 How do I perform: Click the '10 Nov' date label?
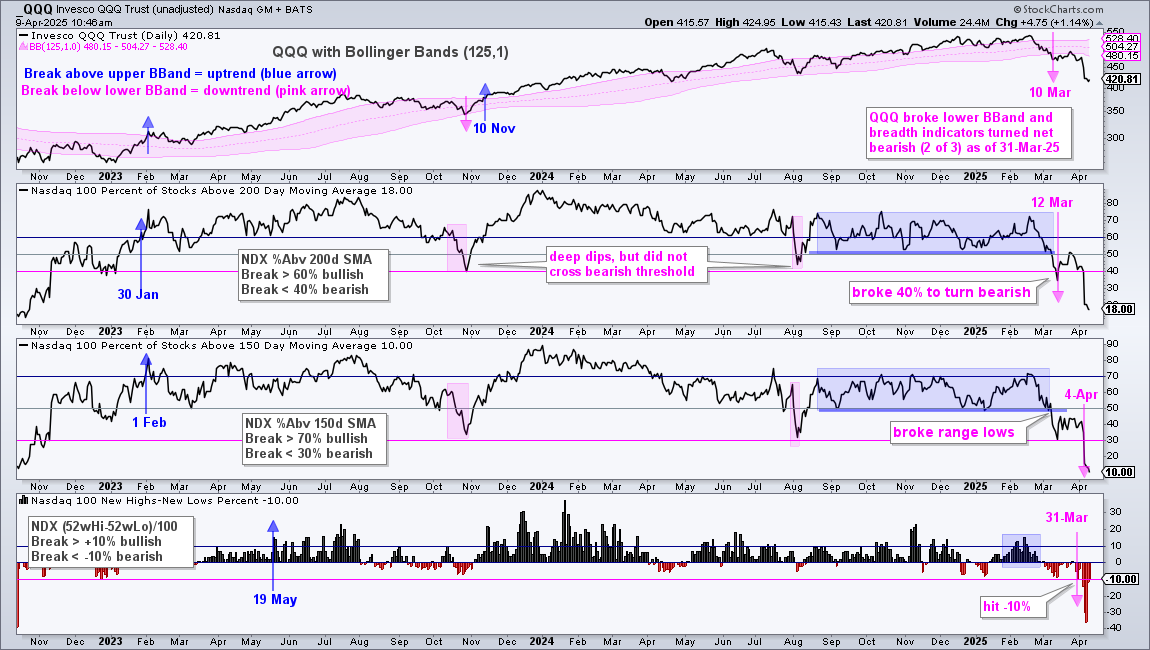tap(494, 128)
